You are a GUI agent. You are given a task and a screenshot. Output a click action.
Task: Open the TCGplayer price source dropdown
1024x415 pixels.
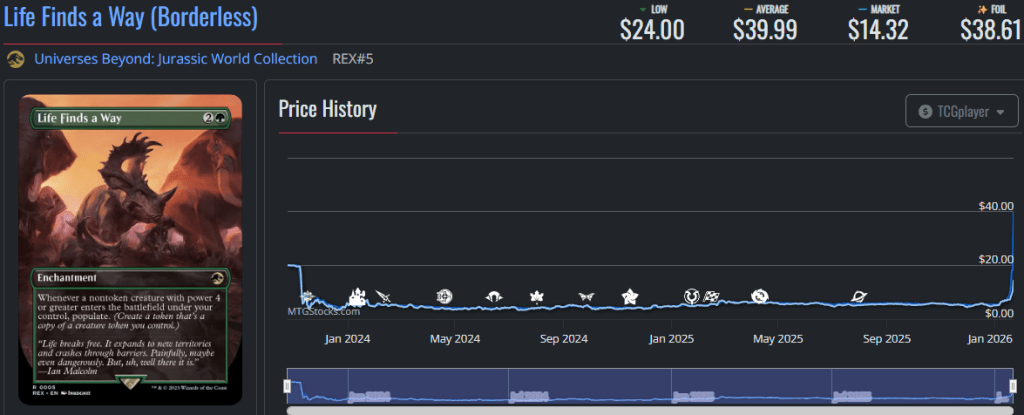coord(961,111)
